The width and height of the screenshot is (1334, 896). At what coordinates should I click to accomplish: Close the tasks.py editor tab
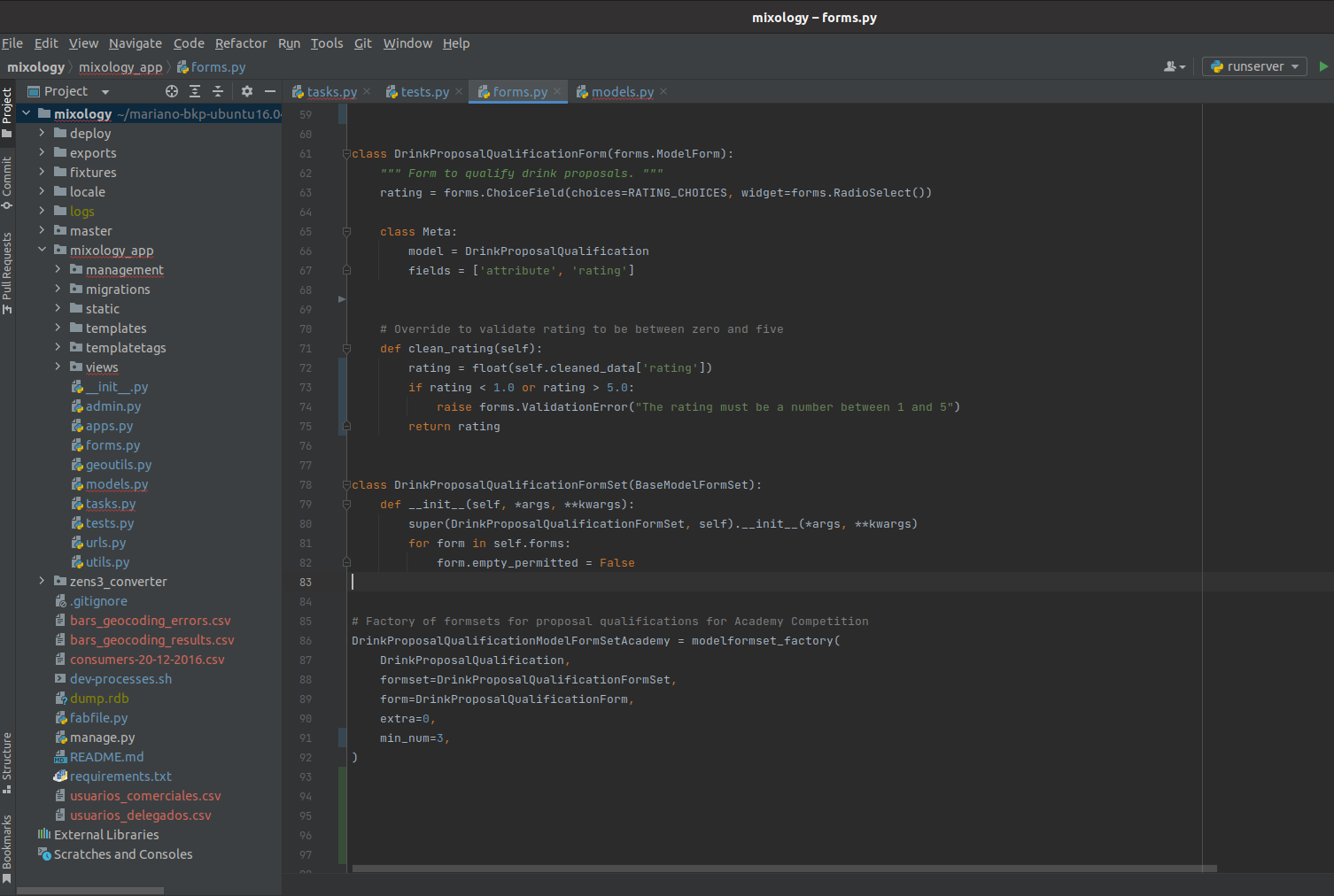[x=367, y=91]
